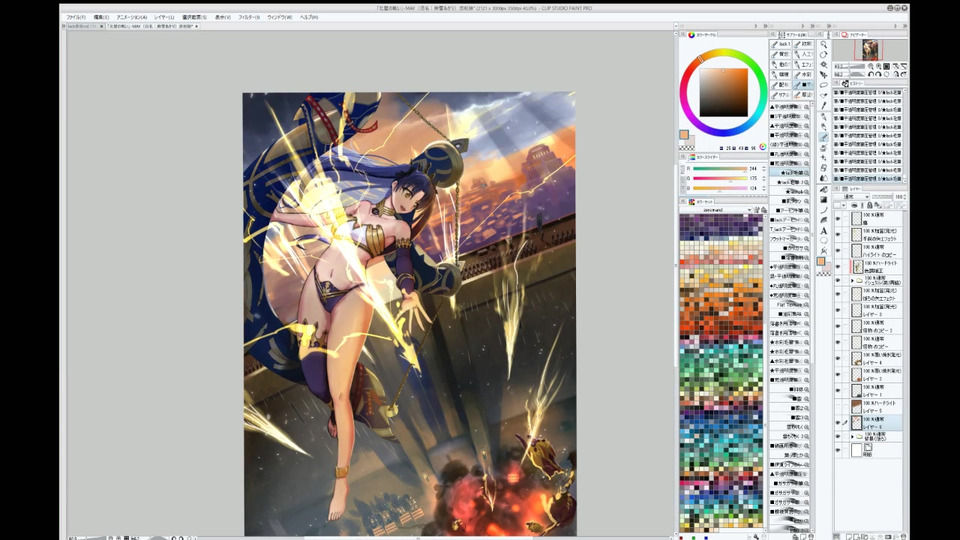Click Navigator reset rotation icon
Image resolution: width=960 pixels, height=540 pixels.
[887, 73]
